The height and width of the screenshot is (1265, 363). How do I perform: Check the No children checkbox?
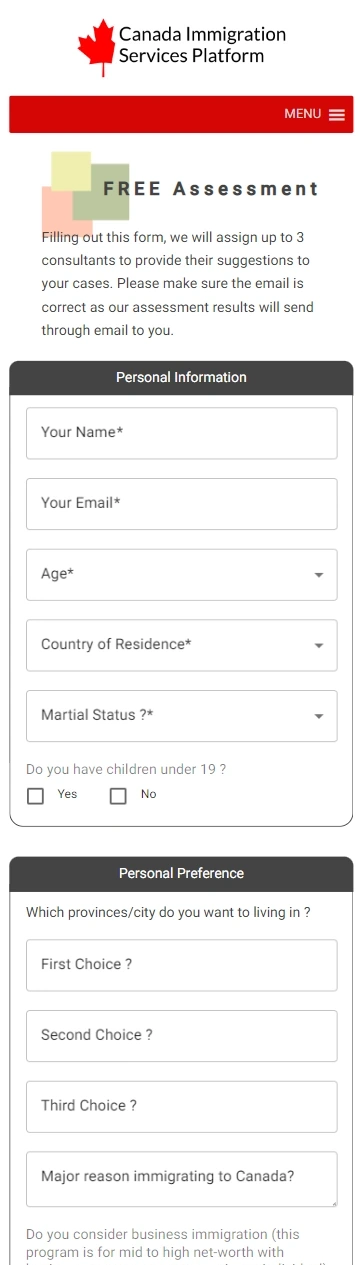(118, 796)
